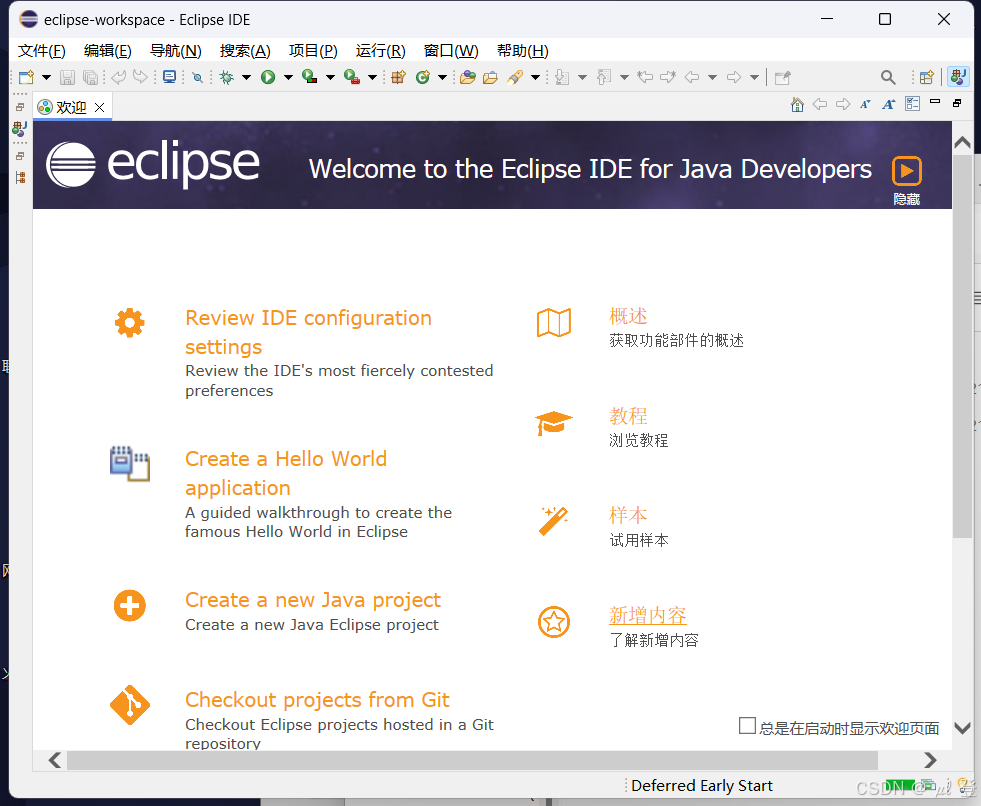Open the 概述 overview link
This screenshot has width=981, height=806.
(x=628, y=316)
